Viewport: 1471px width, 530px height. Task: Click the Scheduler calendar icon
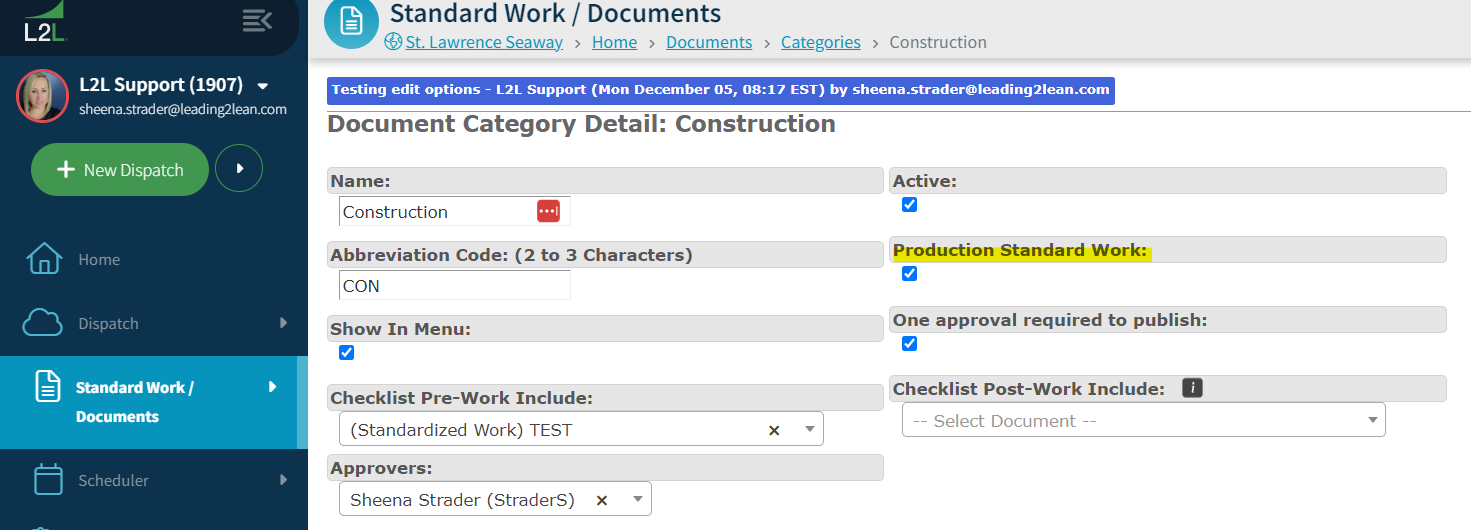click(x=48, y=479)
